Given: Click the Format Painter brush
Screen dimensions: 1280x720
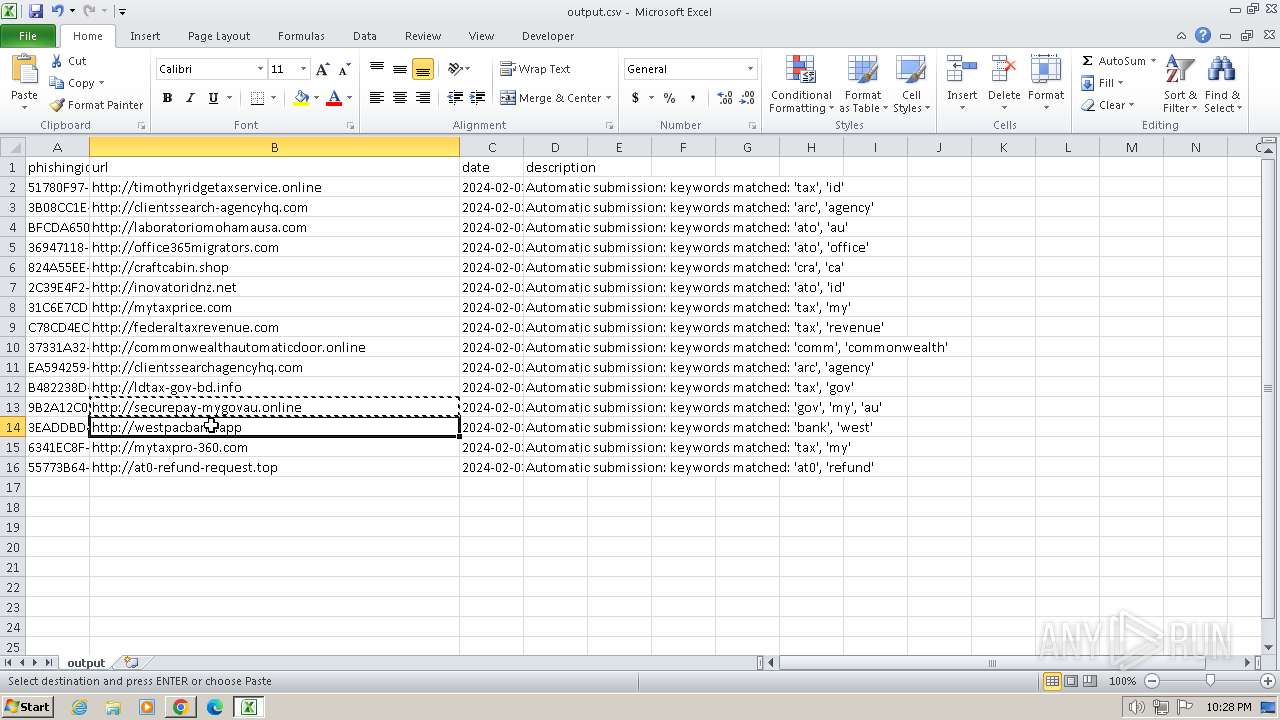Looking at the screenshot, I should pyautogui.click(x=57, y=105).
